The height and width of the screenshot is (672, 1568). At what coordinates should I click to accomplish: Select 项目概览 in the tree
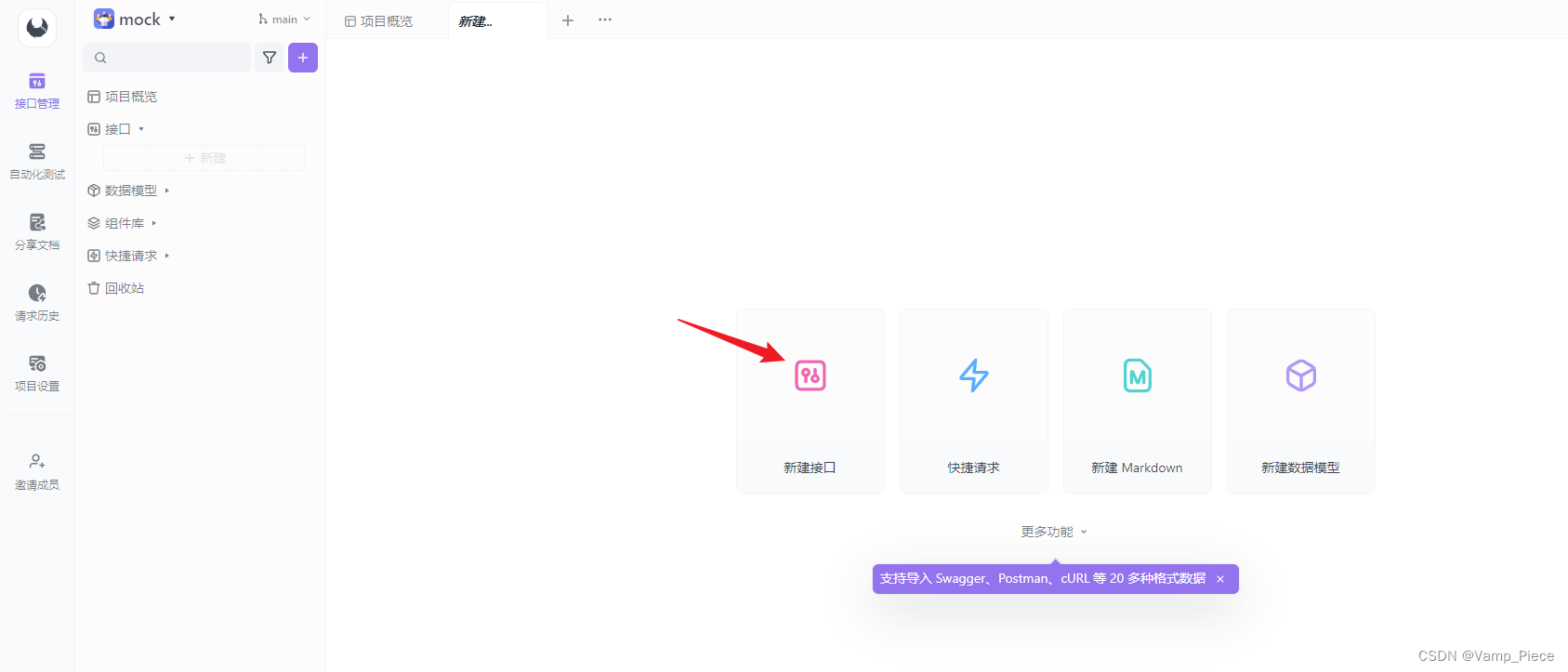[x=131, y=97]
